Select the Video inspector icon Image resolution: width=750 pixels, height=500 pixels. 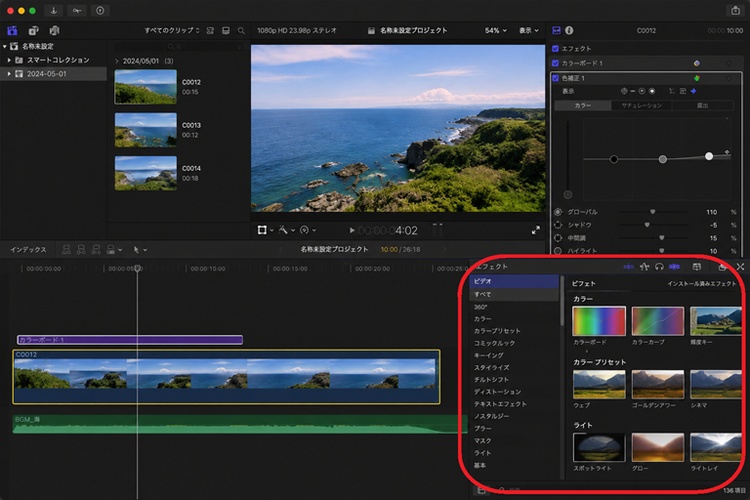pyautogui.click(x=556, y=30)
